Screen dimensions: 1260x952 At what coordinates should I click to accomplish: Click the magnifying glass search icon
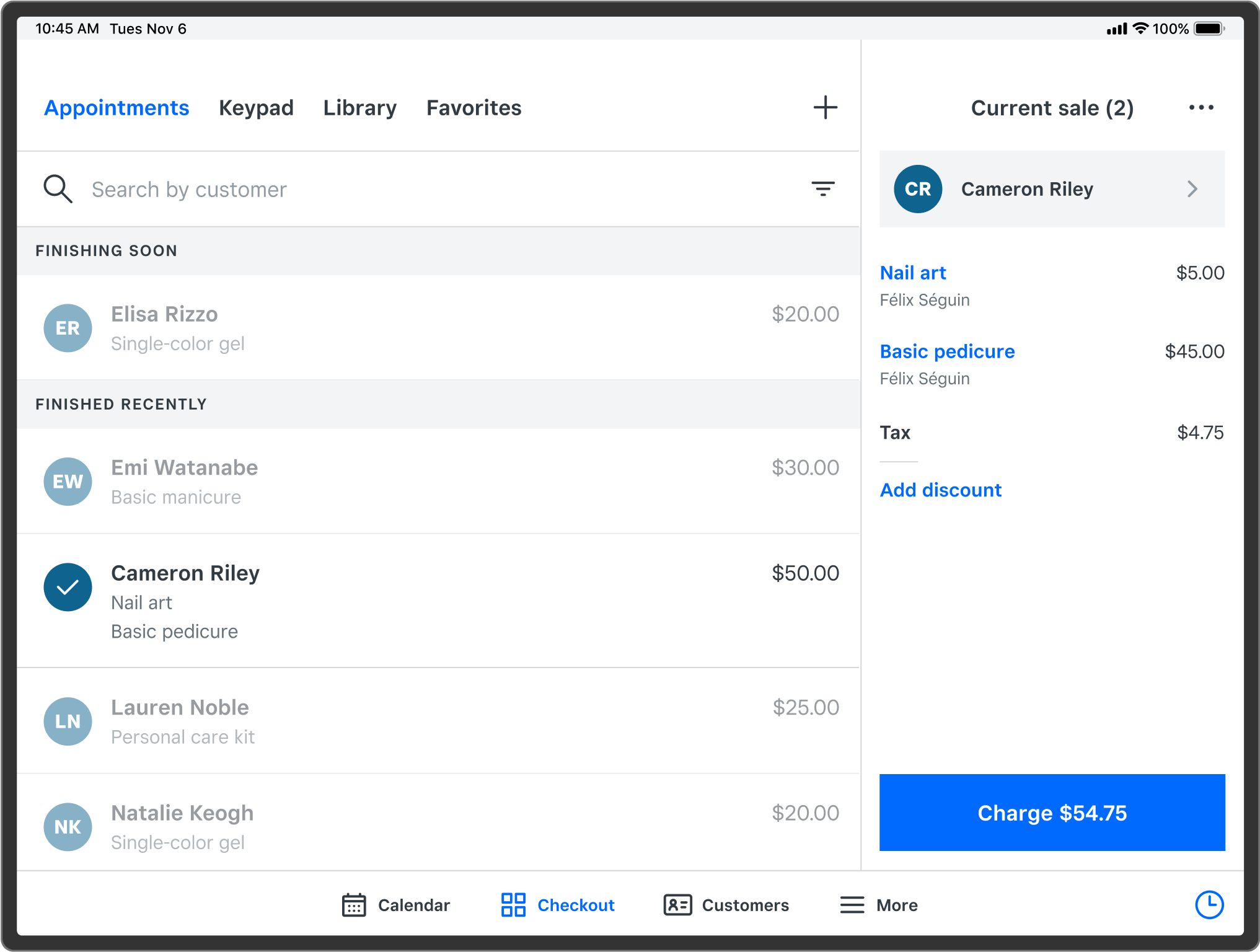click(58, 189)
